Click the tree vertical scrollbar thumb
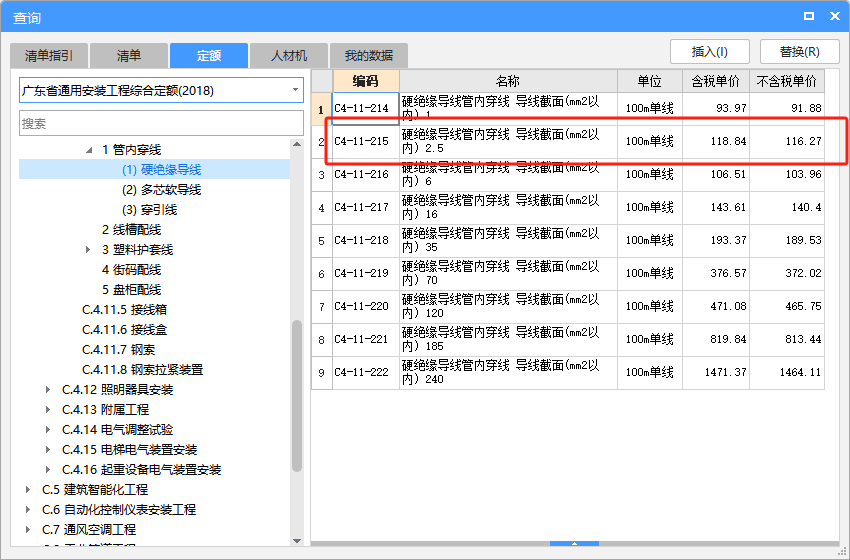The image size is (850, 560). pos(297,396)
